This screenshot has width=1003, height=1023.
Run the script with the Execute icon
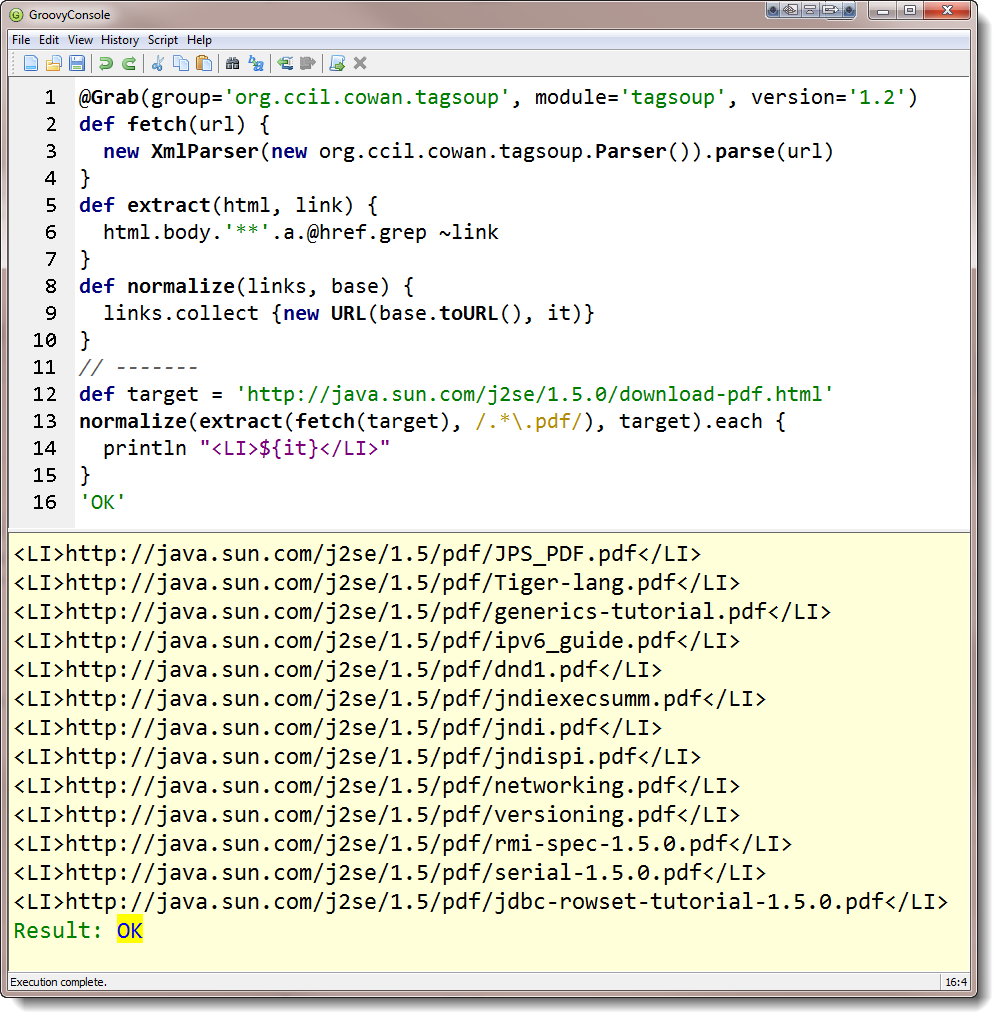337,63
